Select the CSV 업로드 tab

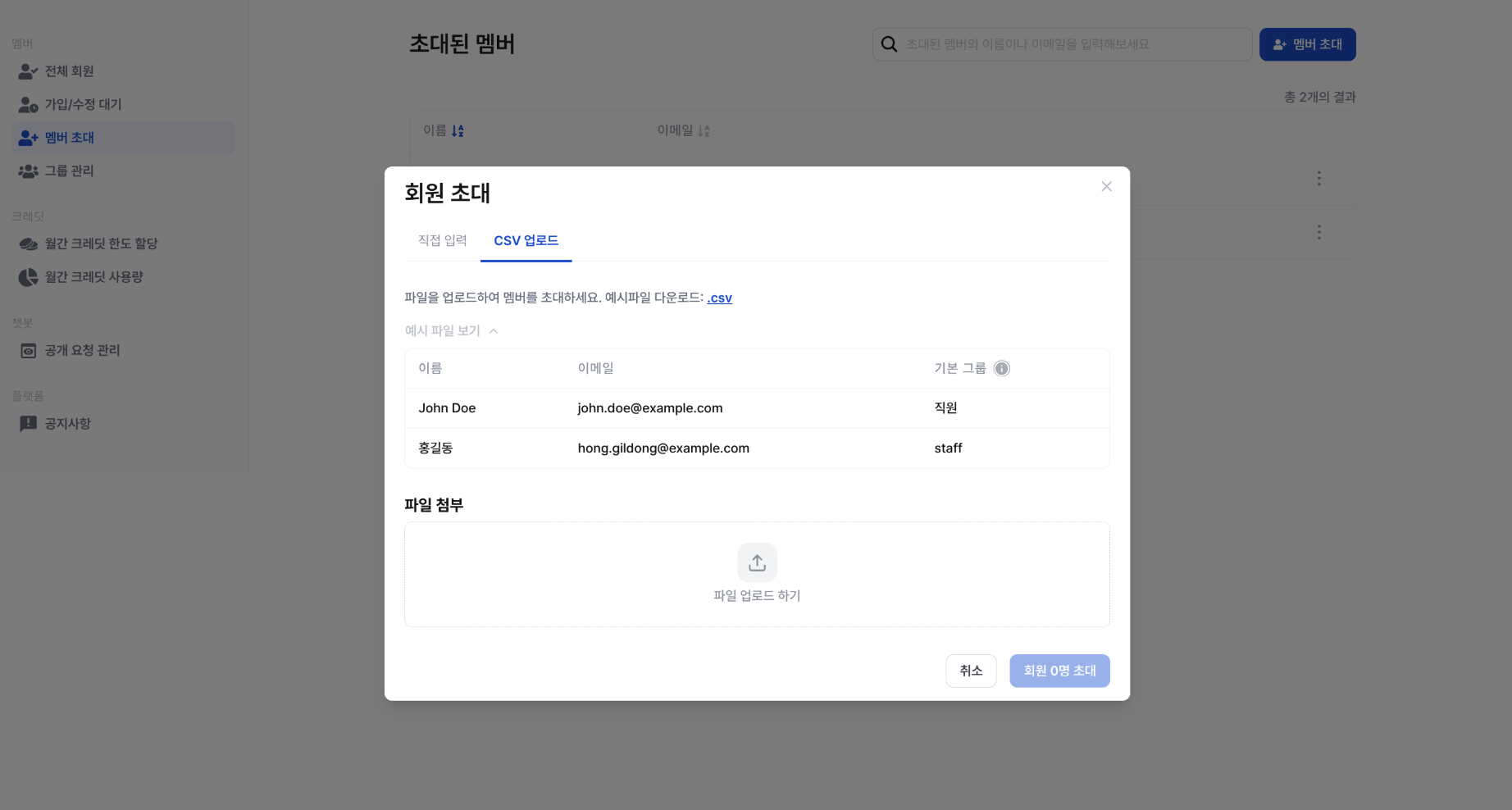(526, 240)
